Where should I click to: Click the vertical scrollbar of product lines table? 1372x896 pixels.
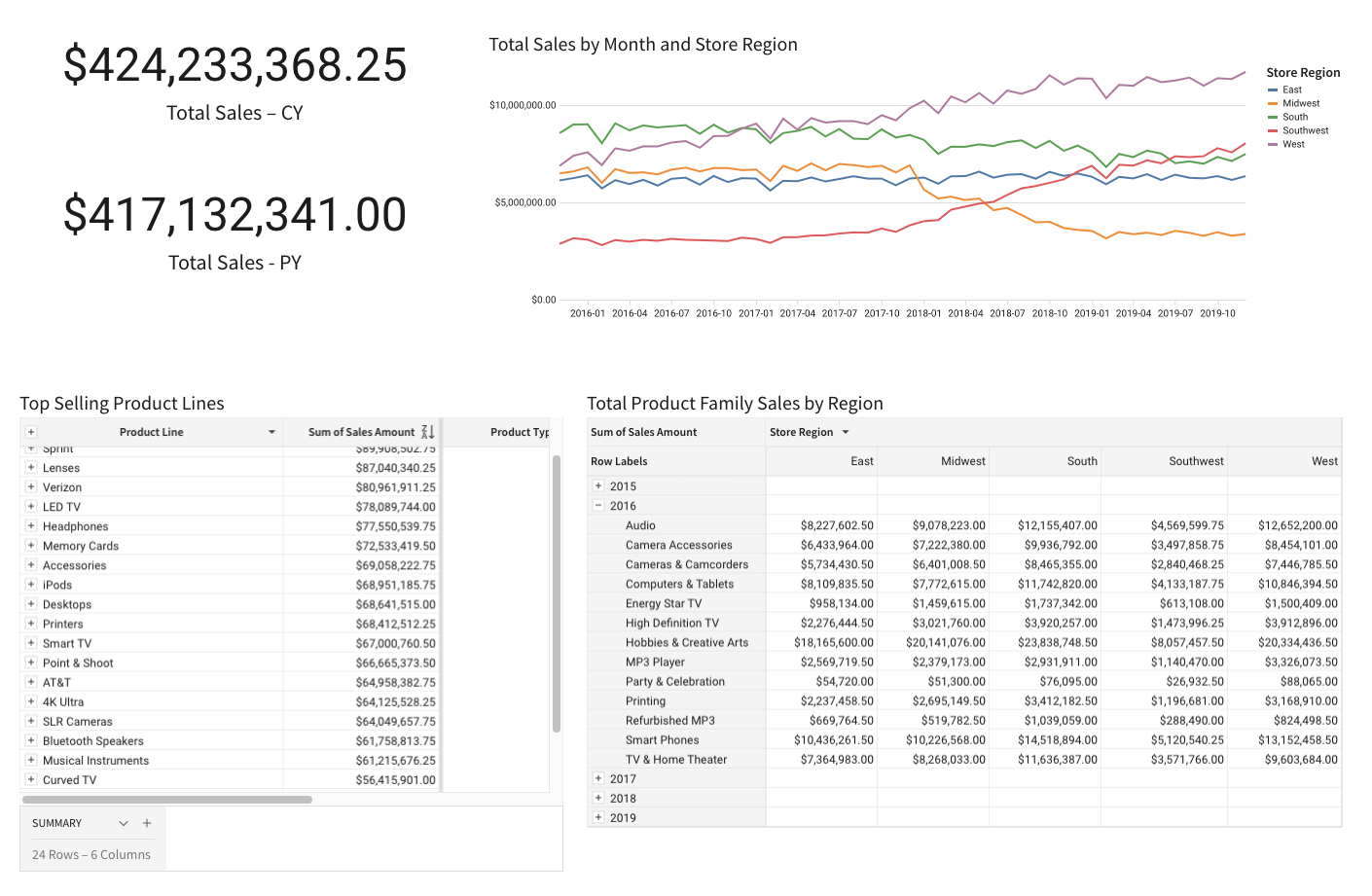(557, 593)
